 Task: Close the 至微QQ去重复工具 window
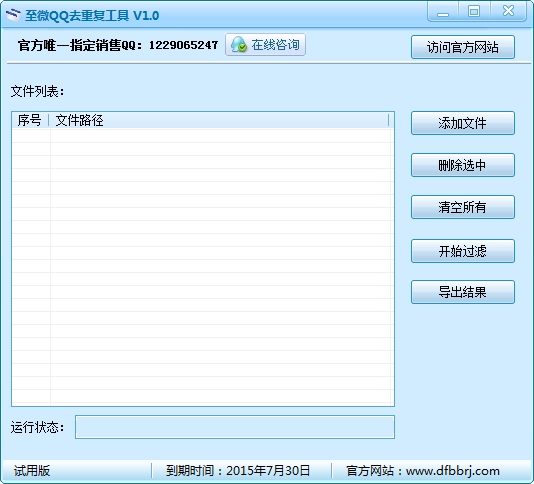[508, 11]
